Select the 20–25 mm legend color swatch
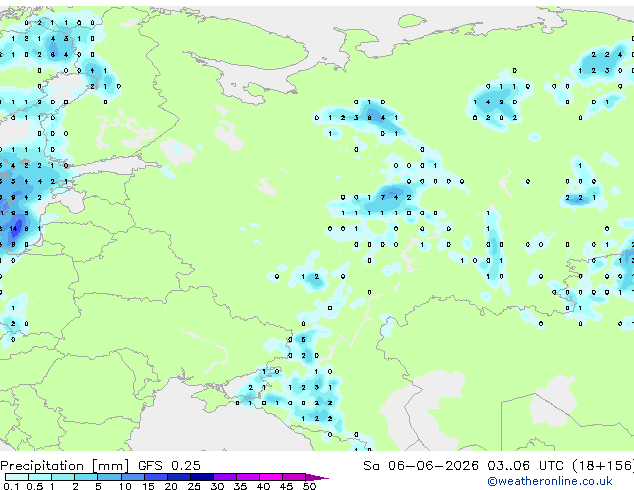The width and height of the screenshot is (634, 490). 179,477
